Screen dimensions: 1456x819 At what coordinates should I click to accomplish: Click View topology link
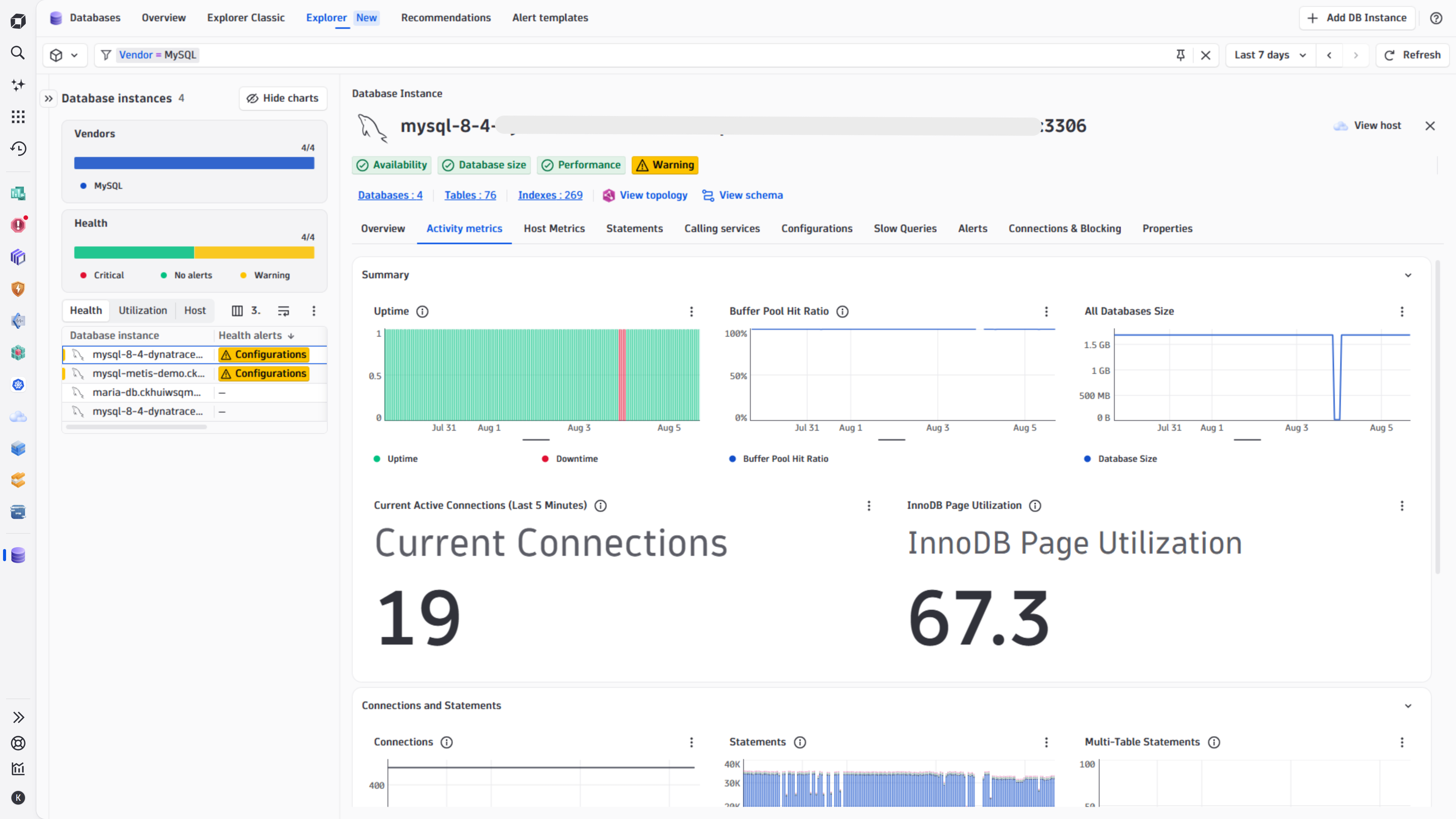tap(645, 195)
